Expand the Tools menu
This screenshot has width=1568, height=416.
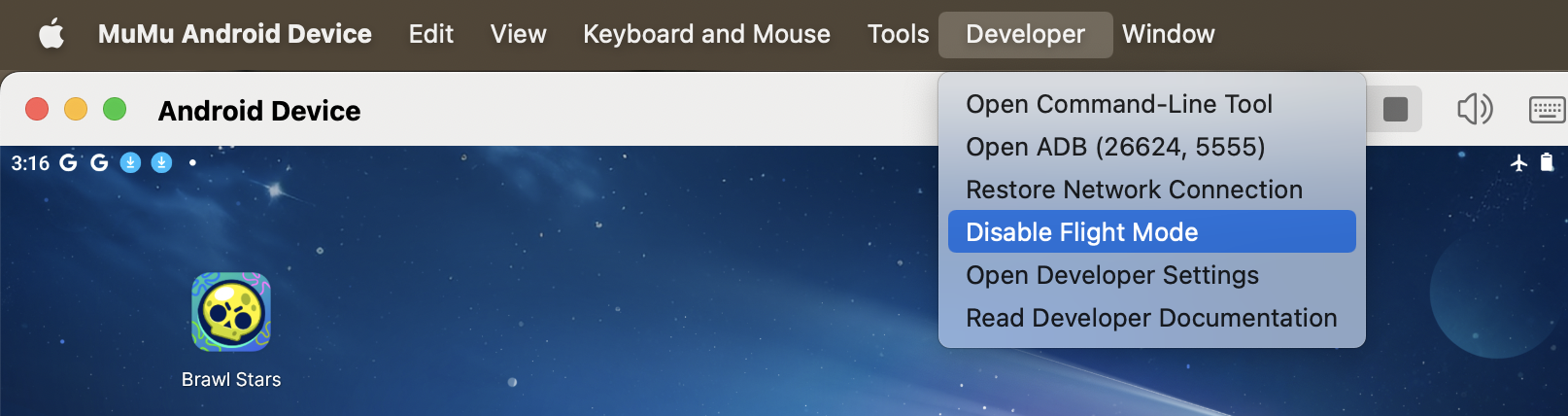point(898,35)
